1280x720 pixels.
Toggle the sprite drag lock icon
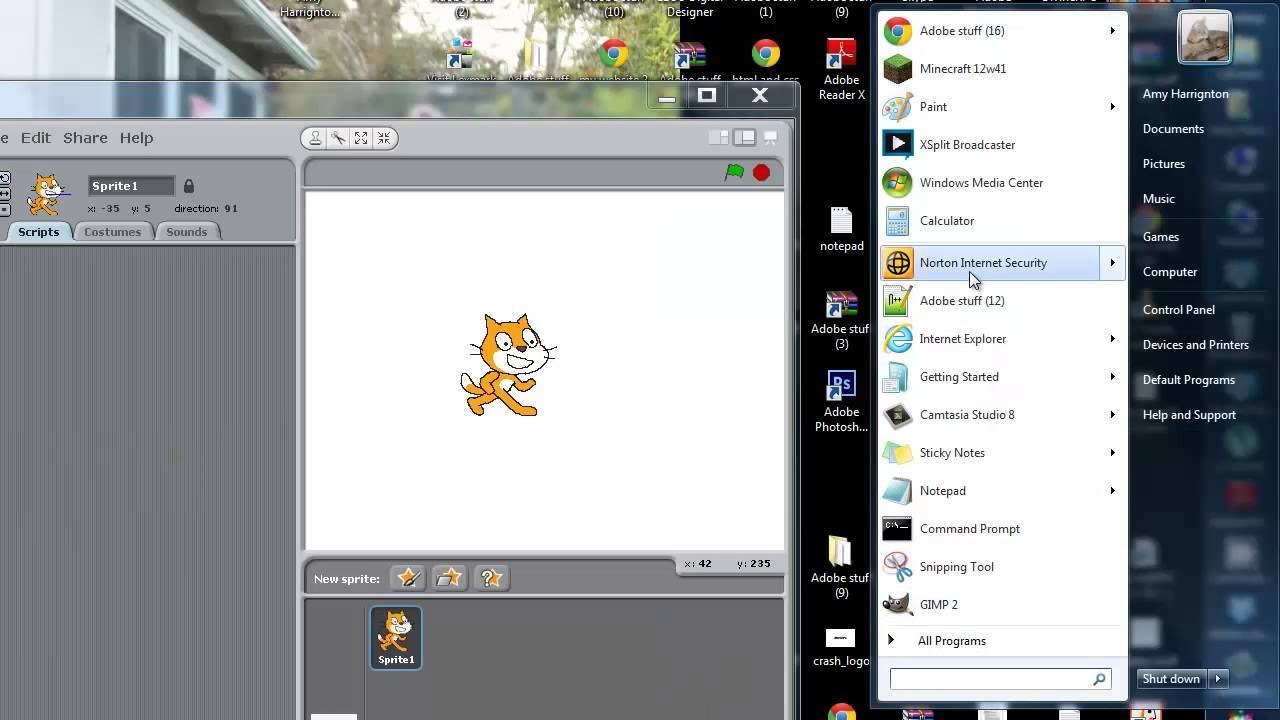click(188, 186)
